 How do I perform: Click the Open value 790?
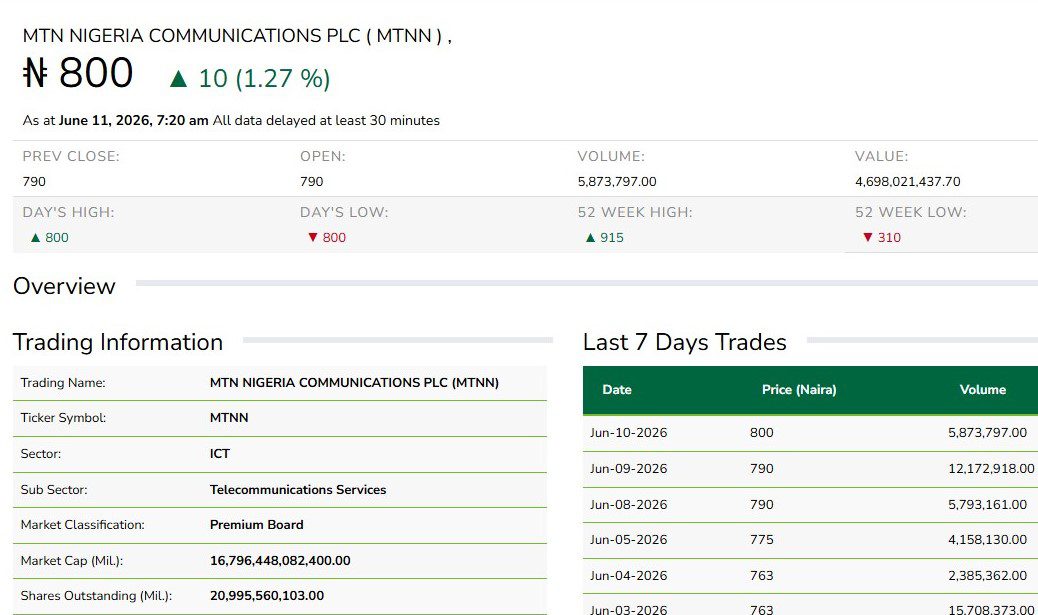(x=312, y=181)
